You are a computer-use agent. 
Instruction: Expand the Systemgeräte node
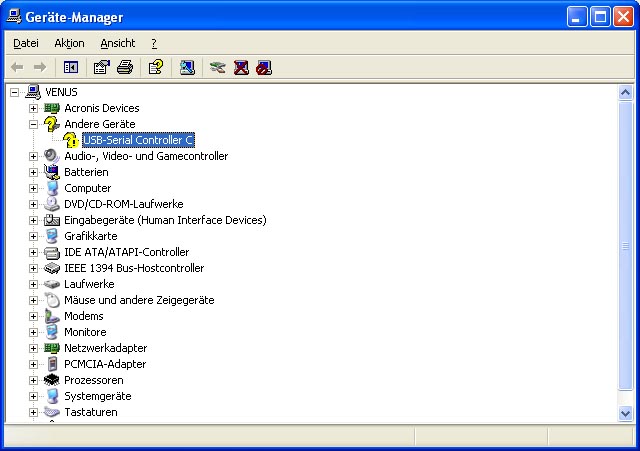pyautogui.click(x=33, y=396)
